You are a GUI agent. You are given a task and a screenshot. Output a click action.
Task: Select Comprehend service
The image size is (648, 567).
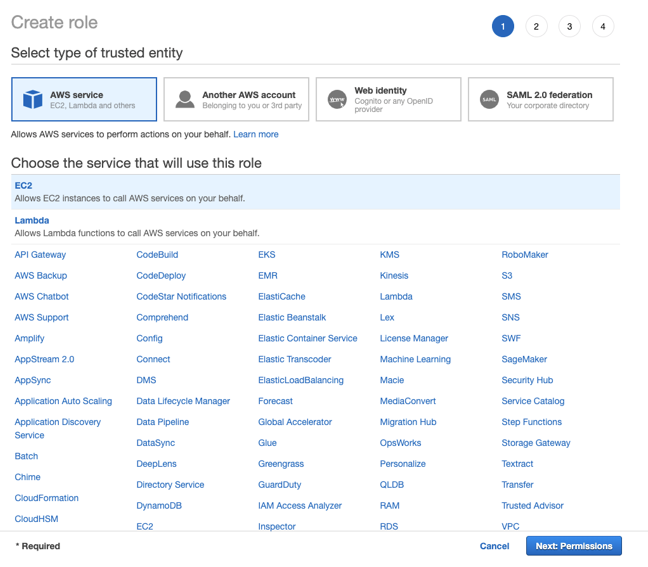(162, 317)
